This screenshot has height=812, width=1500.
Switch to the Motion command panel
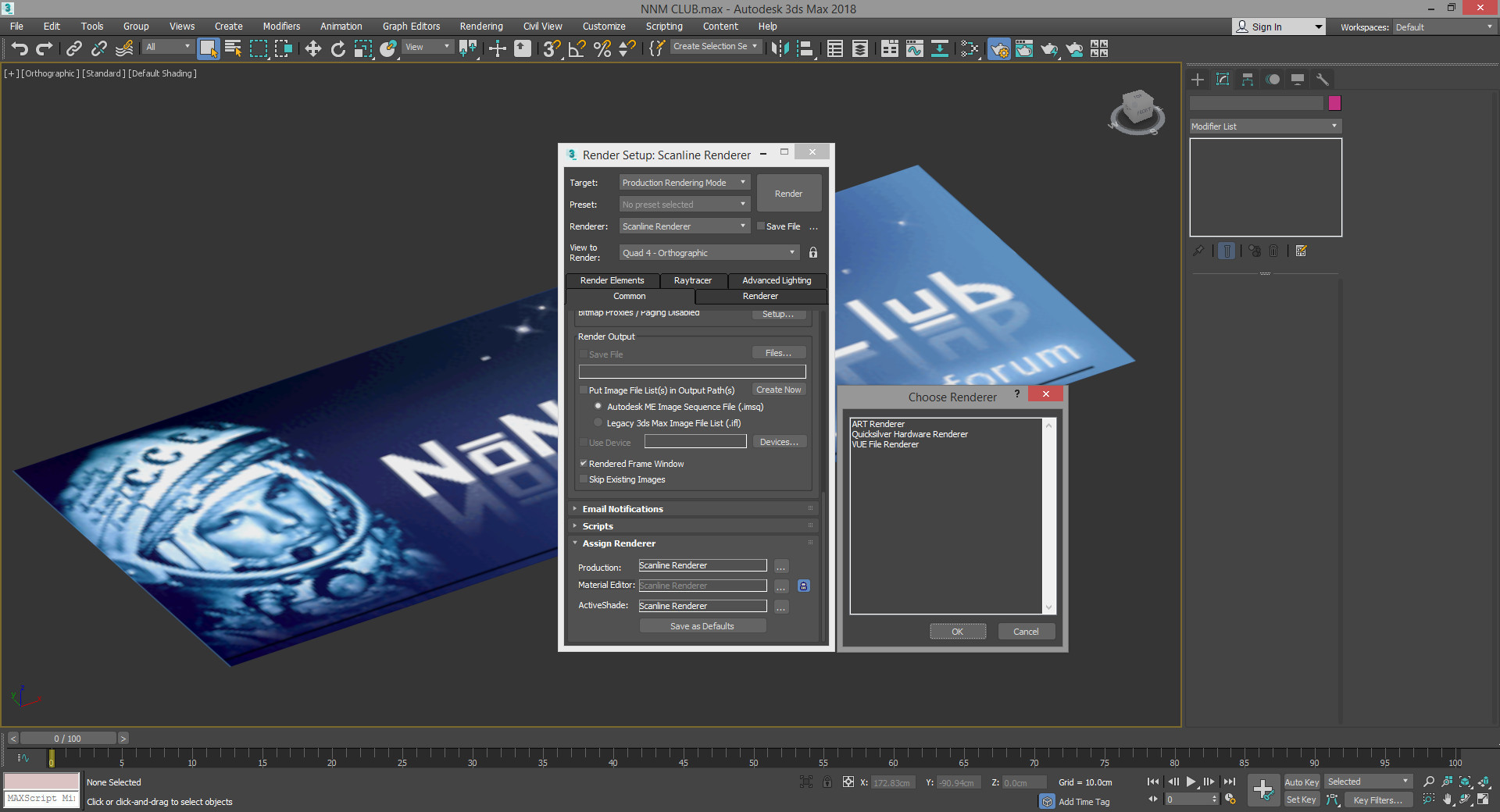[x=1273, y=80]
